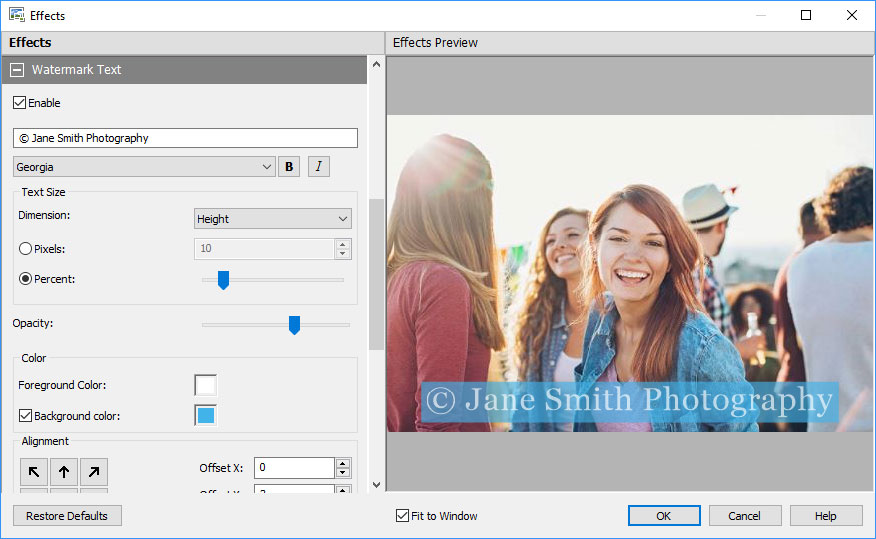Decrease Offset X with down arrow
This screenshot has height=539, width=876.
click(342, 473)
